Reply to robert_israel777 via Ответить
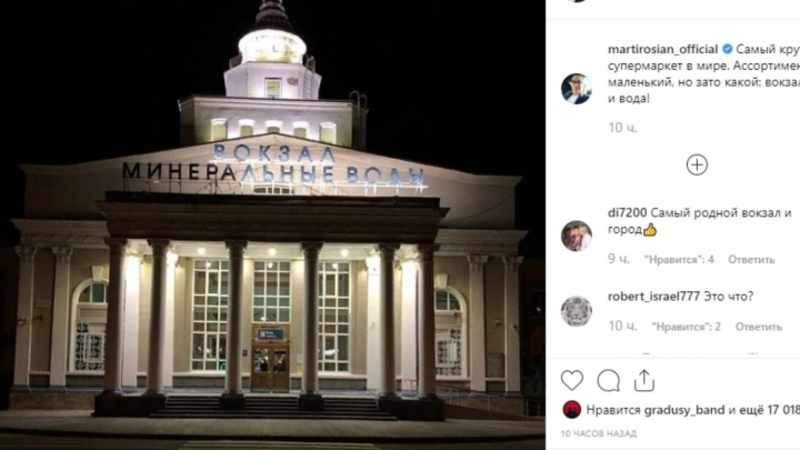Screen dimensions: 800x450 (758, 327)
